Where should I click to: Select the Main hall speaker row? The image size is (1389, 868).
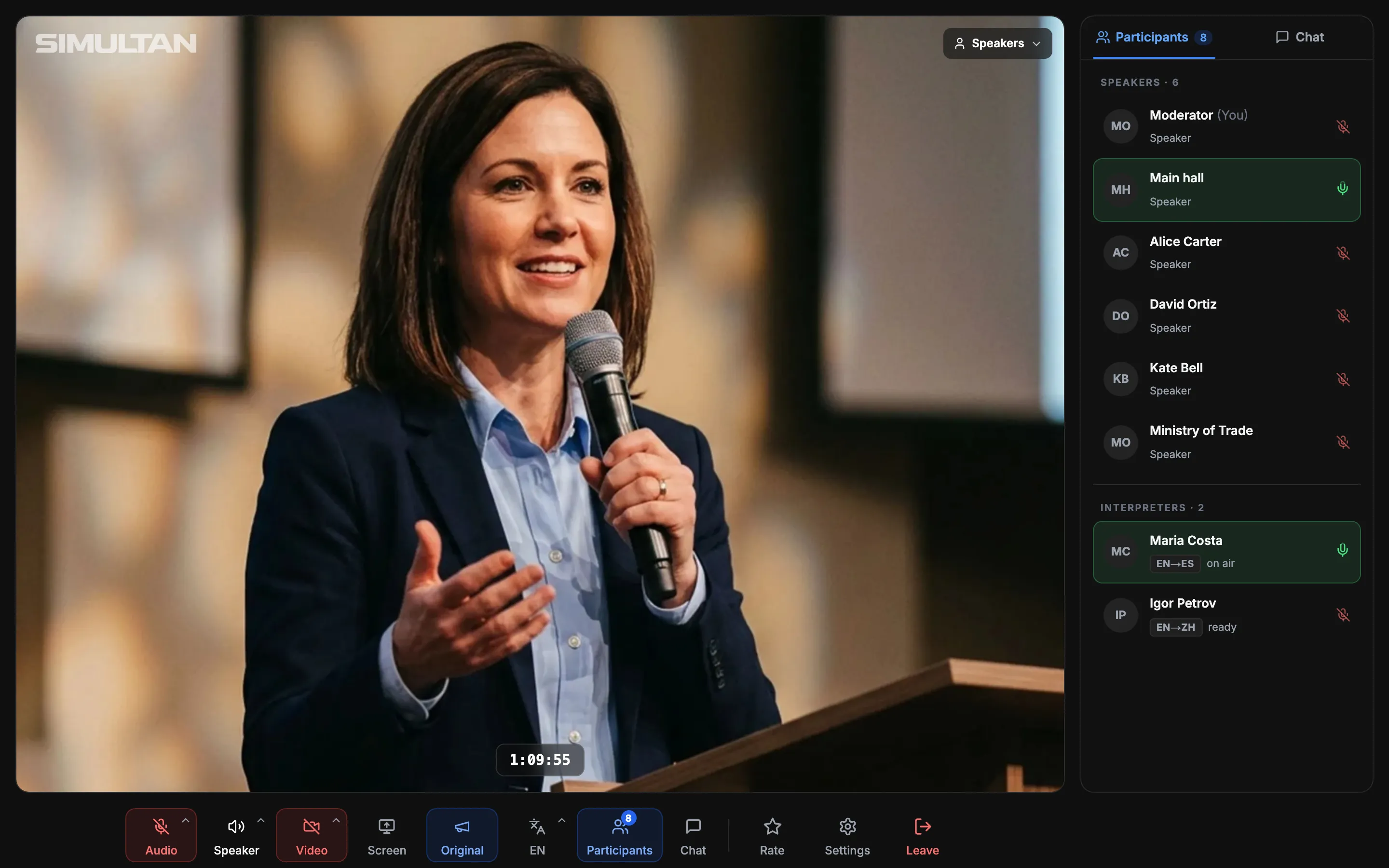pyautogui.click(x=1226, y=190)
